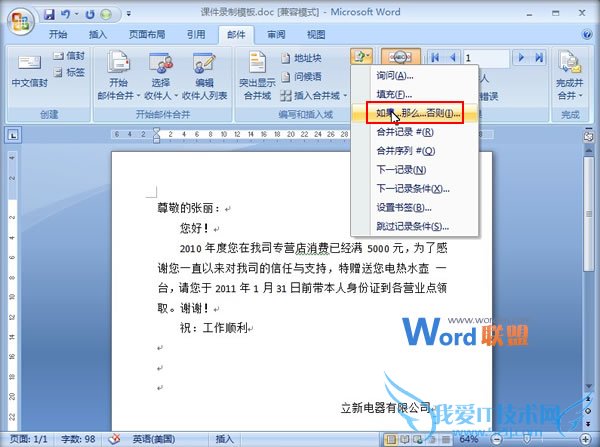Click the vertical scrollbar thumb
The width and height of the screenshot is (600, 447).
[589, 214]
